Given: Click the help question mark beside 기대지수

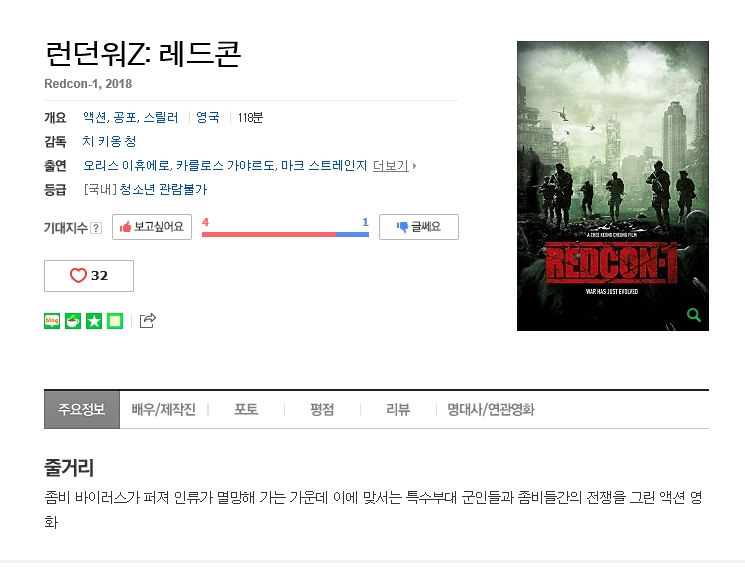Looking at the screenshot, I should pos(96,228).
